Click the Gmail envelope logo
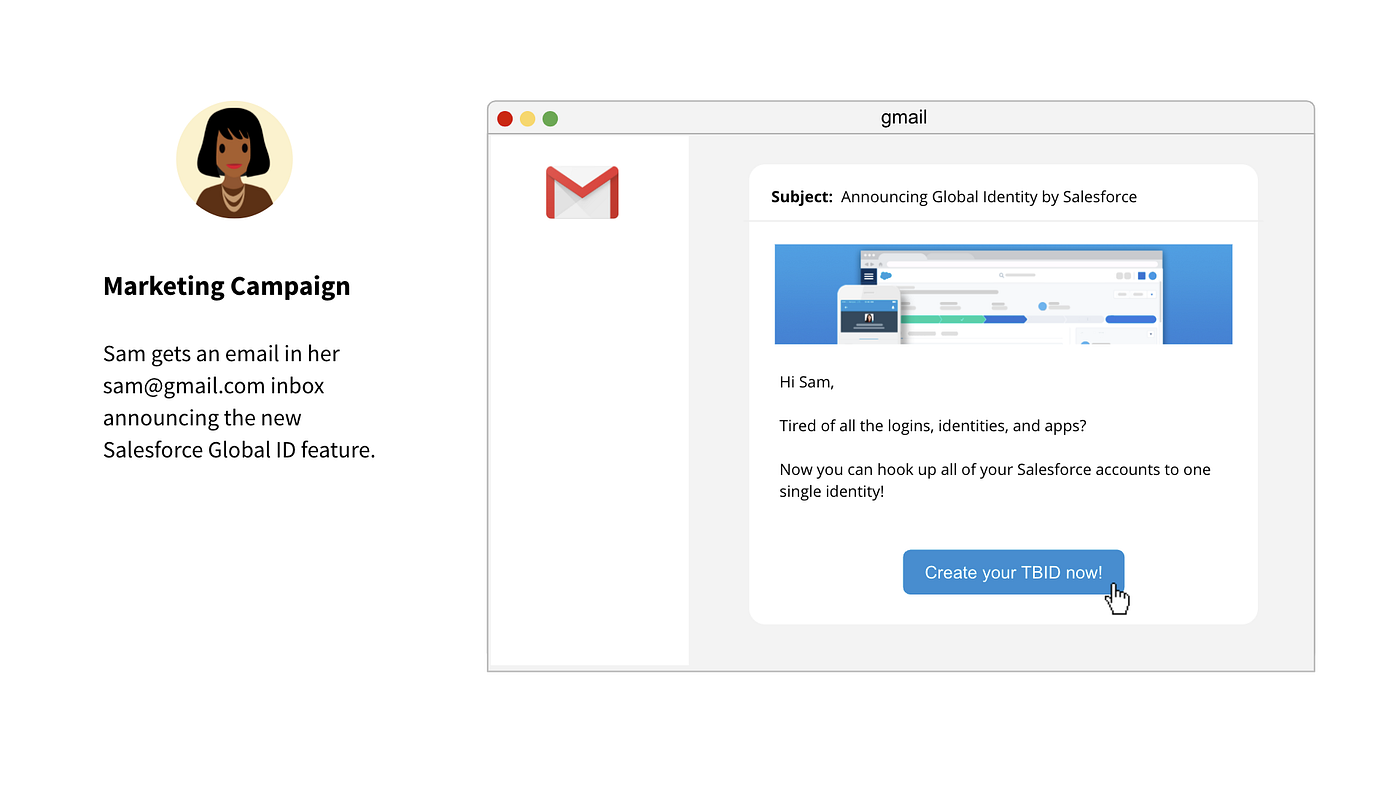Screen dimensions: 1400x788 click(x=582, y=192)
